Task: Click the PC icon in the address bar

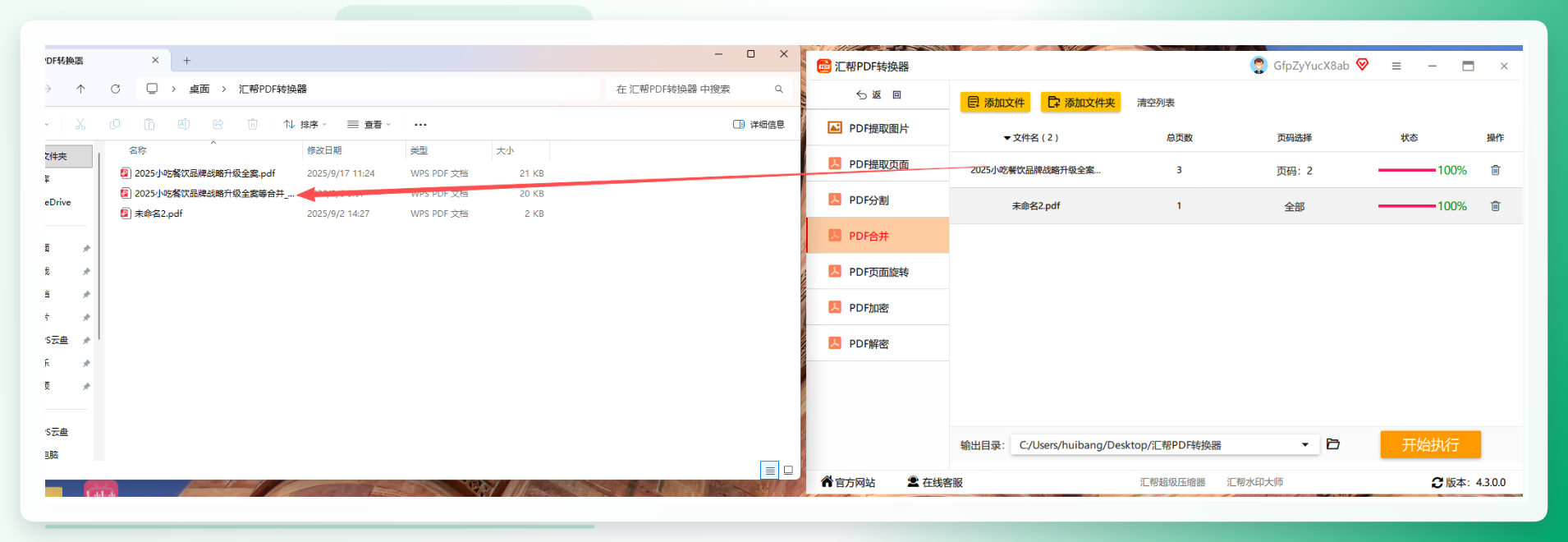Action: 152,89
